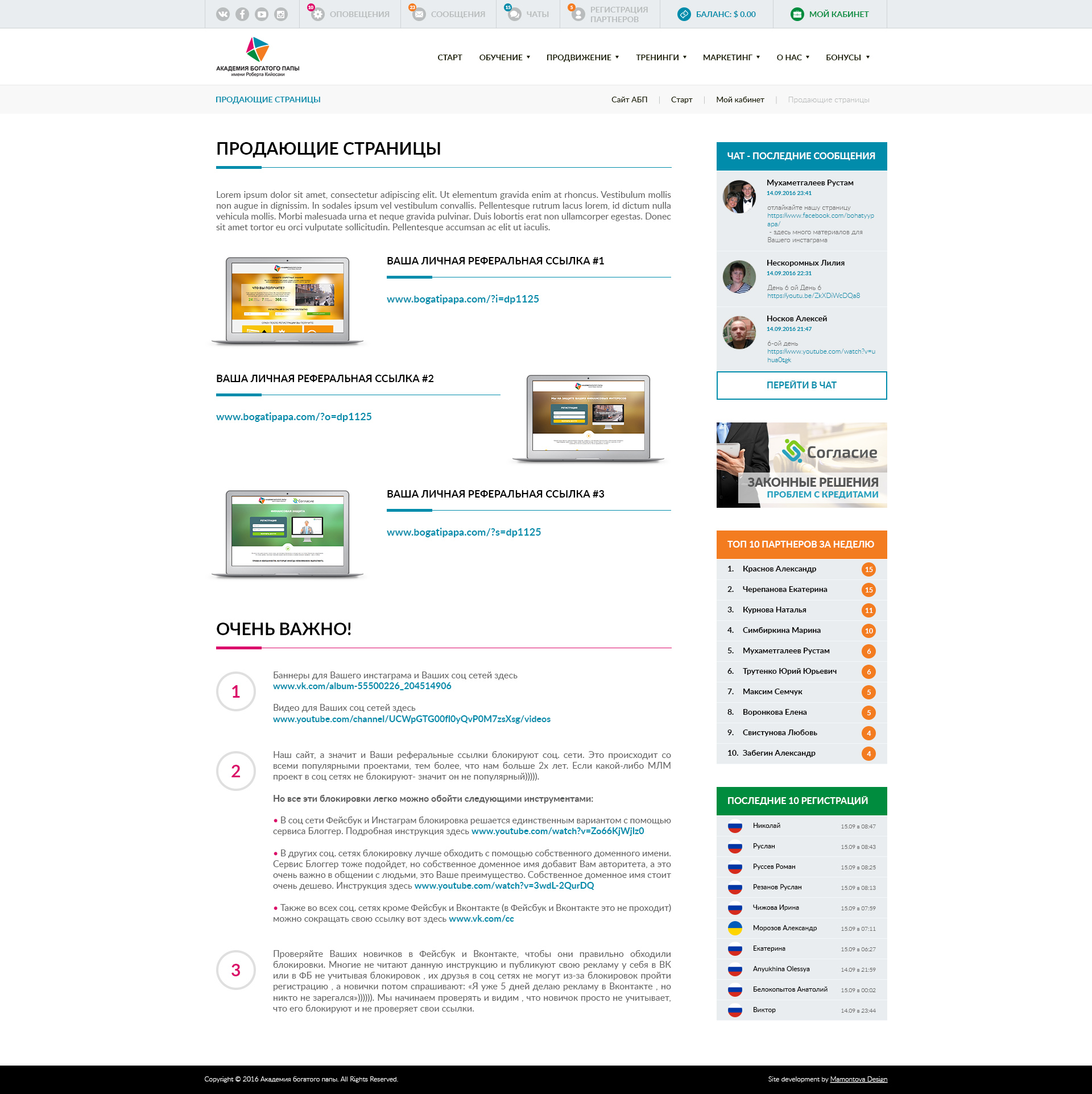
Task: Click the Instagram social icon
Action: tap(281, 14)
